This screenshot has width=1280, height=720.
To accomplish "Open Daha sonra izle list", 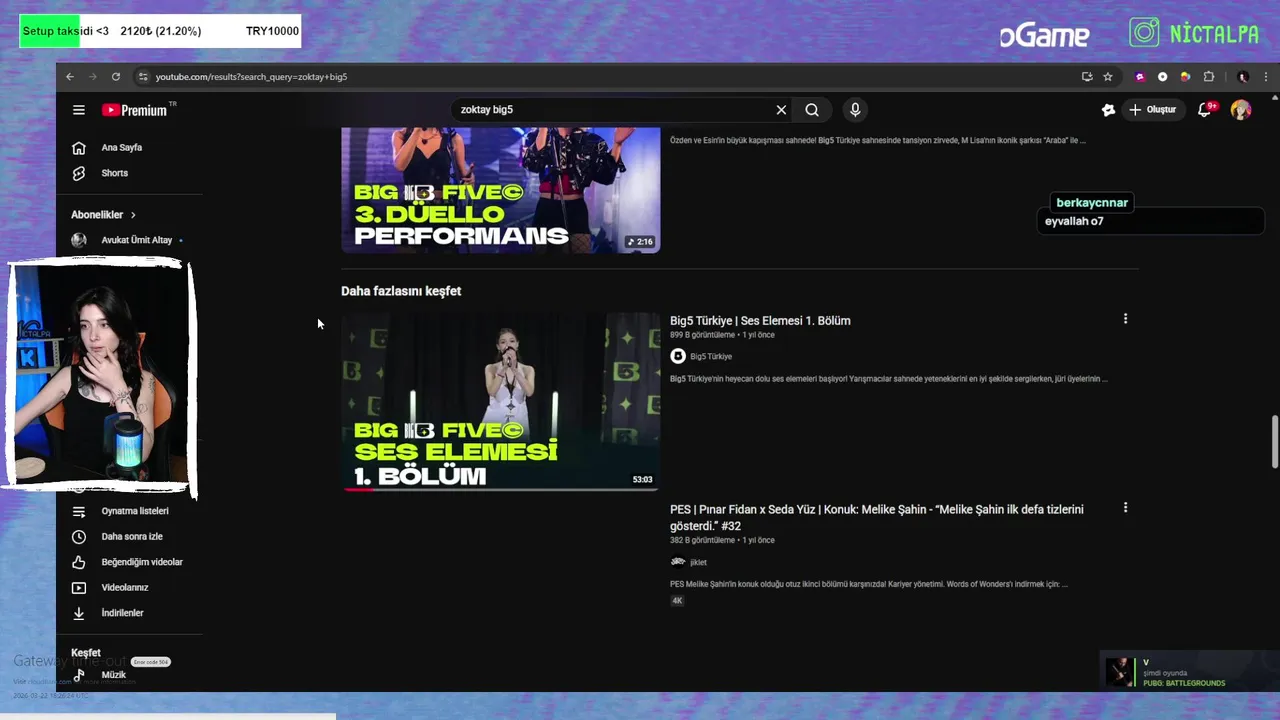I will pos(130,537).
